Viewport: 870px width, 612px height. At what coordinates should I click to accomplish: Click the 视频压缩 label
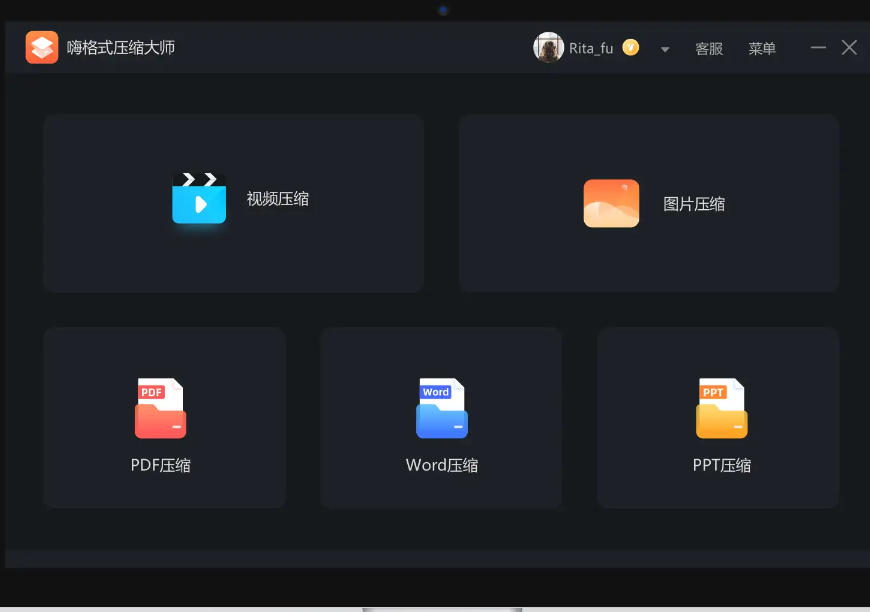coord(277,199)
